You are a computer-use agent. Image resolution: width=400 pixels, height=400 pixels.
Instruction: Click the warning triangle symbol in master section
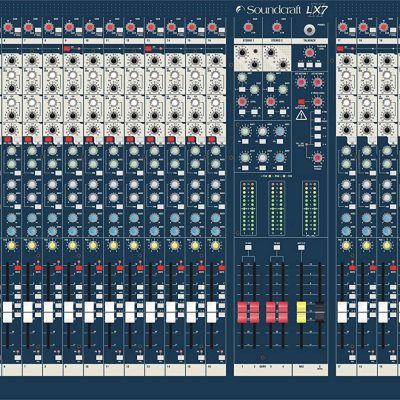coord(301,115)
